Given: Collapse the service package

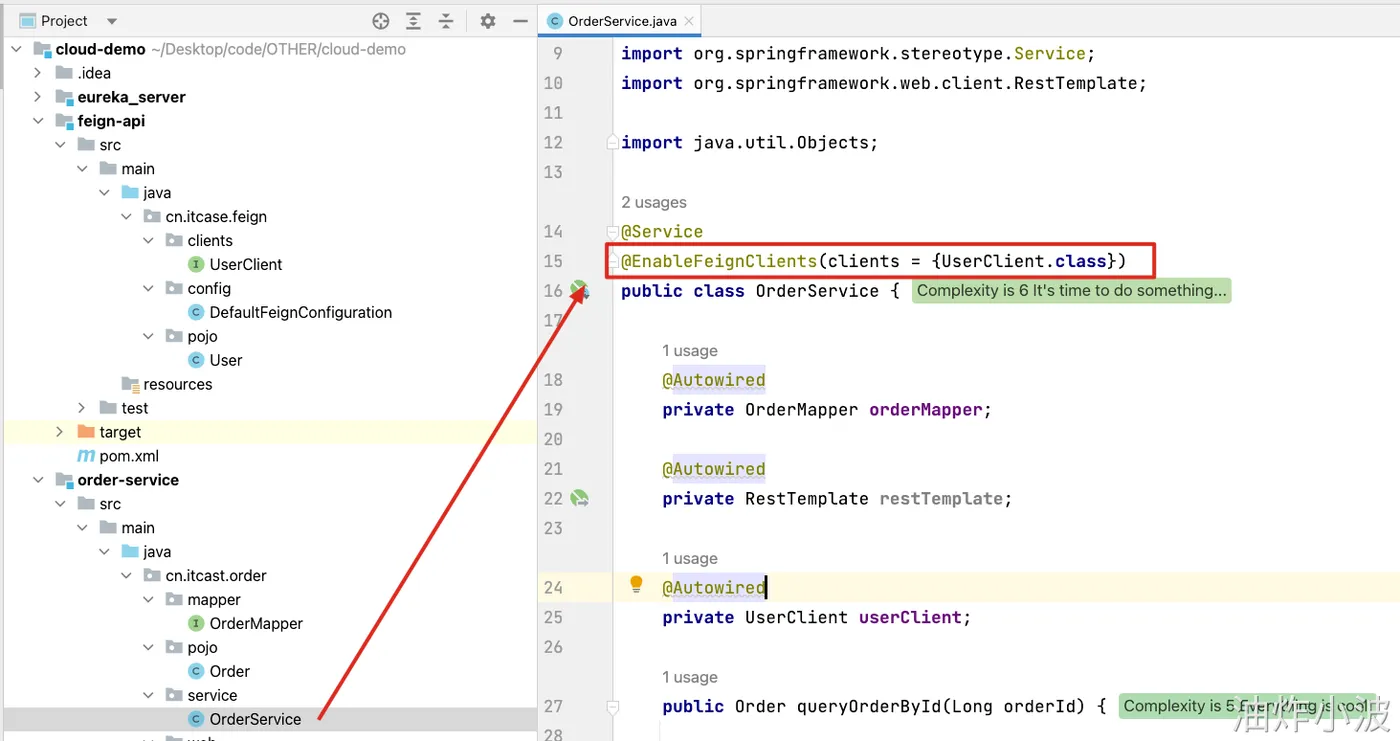Looking at the screenshot, I should [x=148, y=695].
